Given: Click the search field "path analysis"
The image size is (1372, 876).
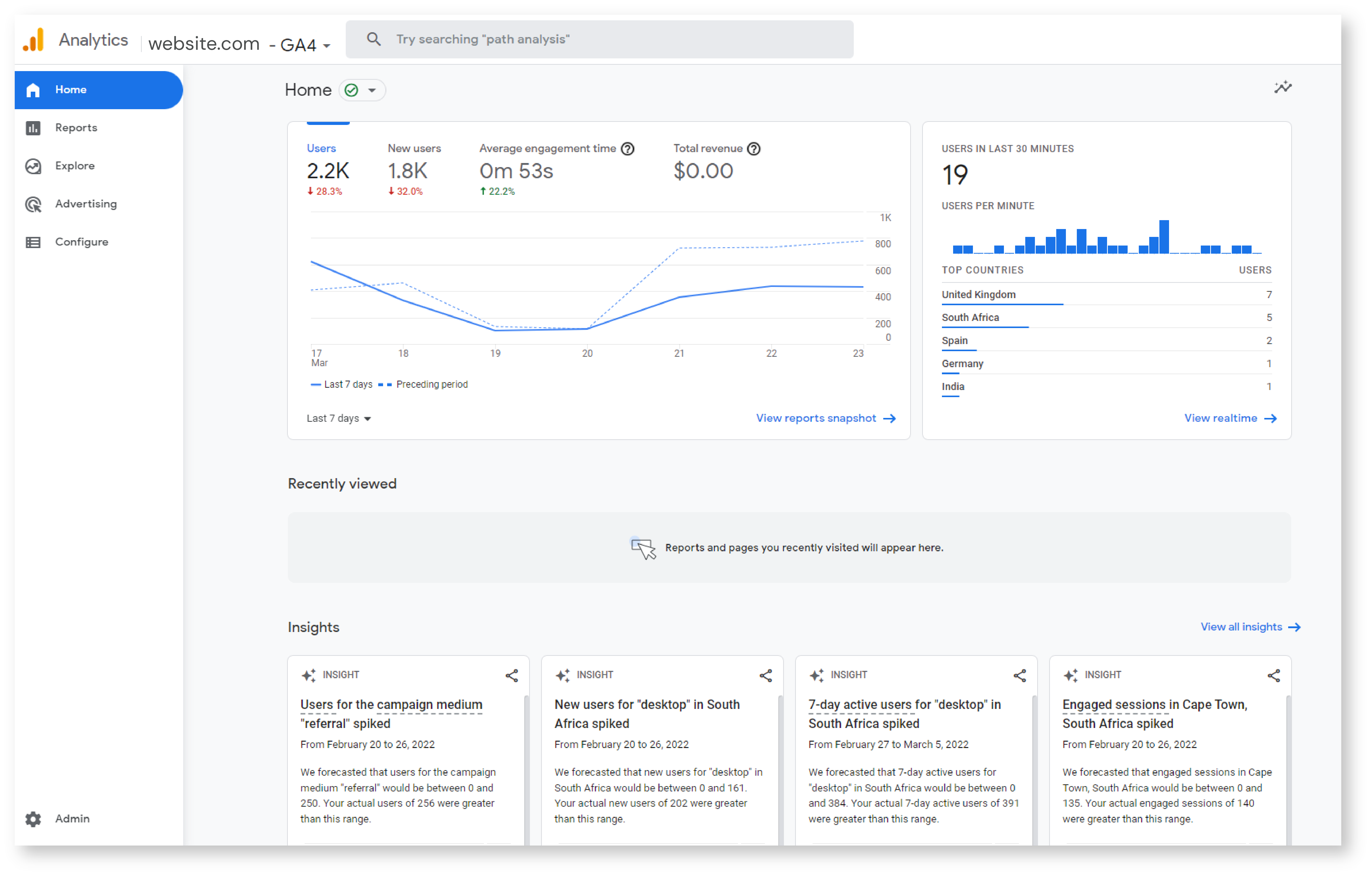Looking at the screenshot, I should coord(600,39).
